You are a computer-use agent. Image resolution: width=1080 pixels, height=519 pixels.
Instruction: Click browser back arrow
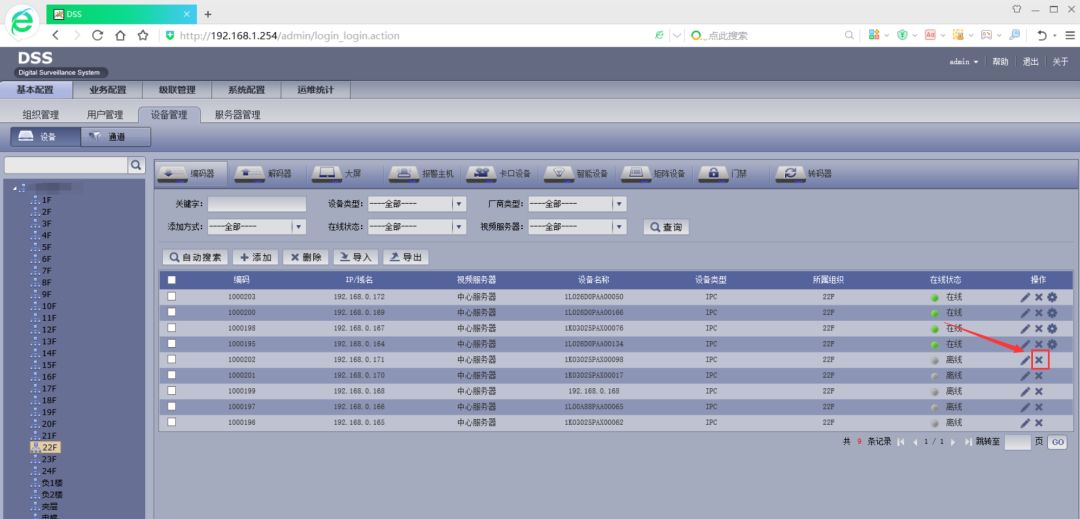(56, 35)
